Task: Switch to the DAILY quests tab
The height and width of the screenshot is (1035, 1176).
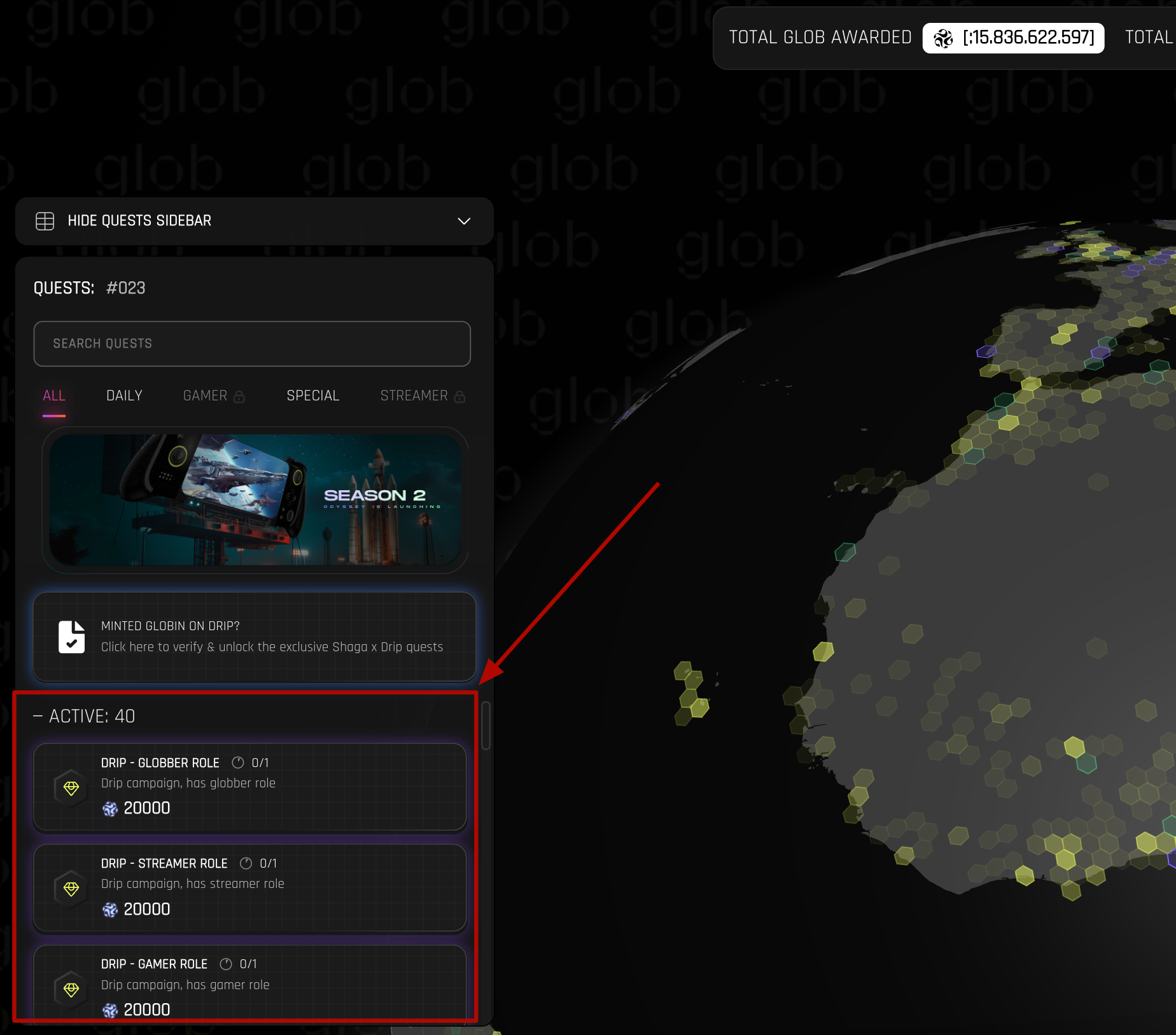Action: (124, 396)
